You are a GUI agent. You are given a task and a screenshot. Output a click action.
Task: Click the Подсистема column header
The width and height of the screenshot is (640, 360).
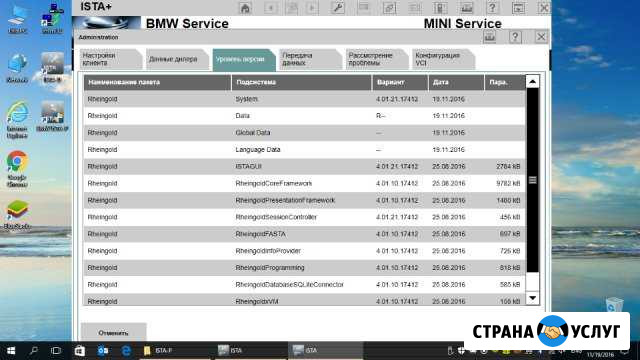302,82
